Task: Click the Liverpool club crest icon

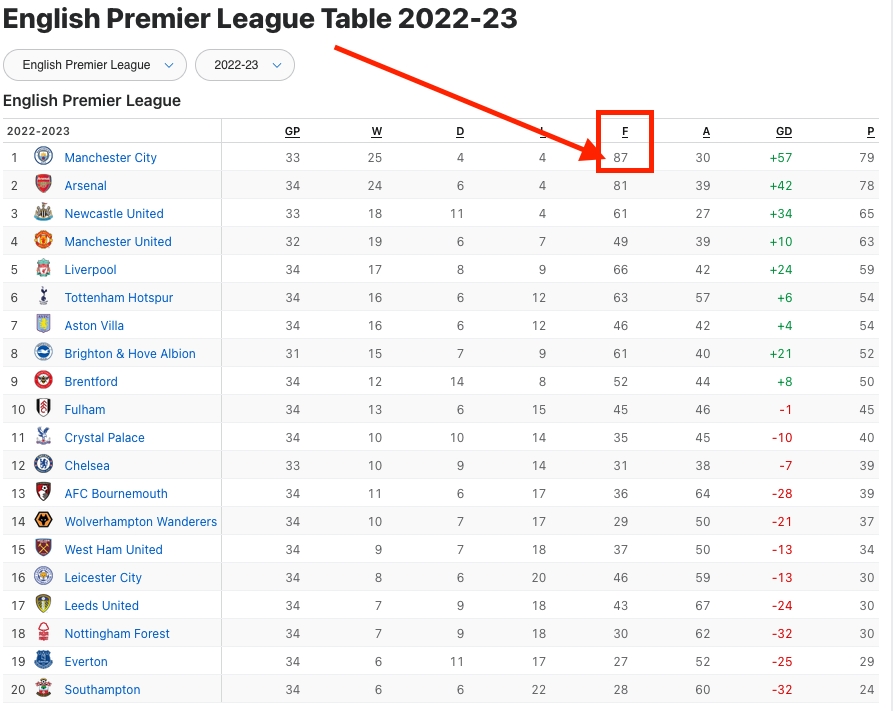Action: [x=43, y=269]
